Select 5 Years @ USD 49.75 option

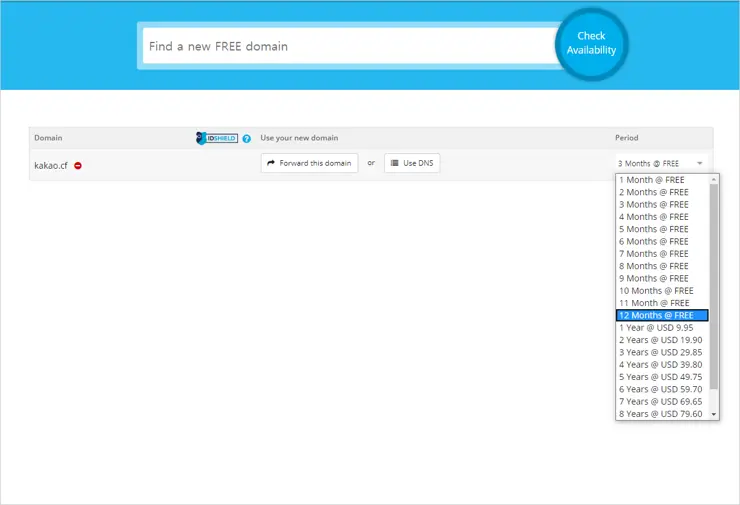(661, 377)
